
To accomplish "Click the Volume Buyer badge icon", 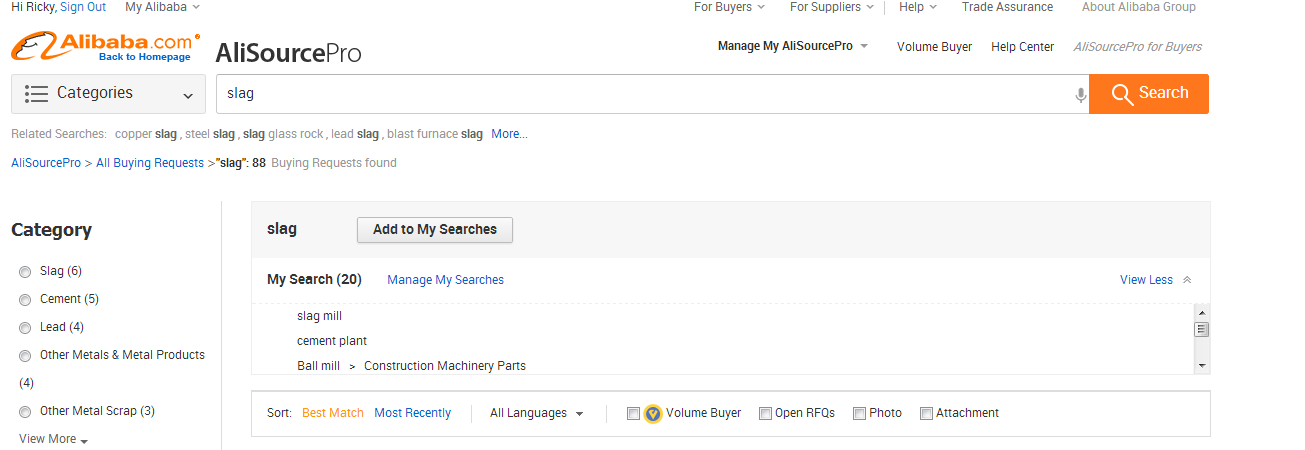I will [x=653, y=413].
